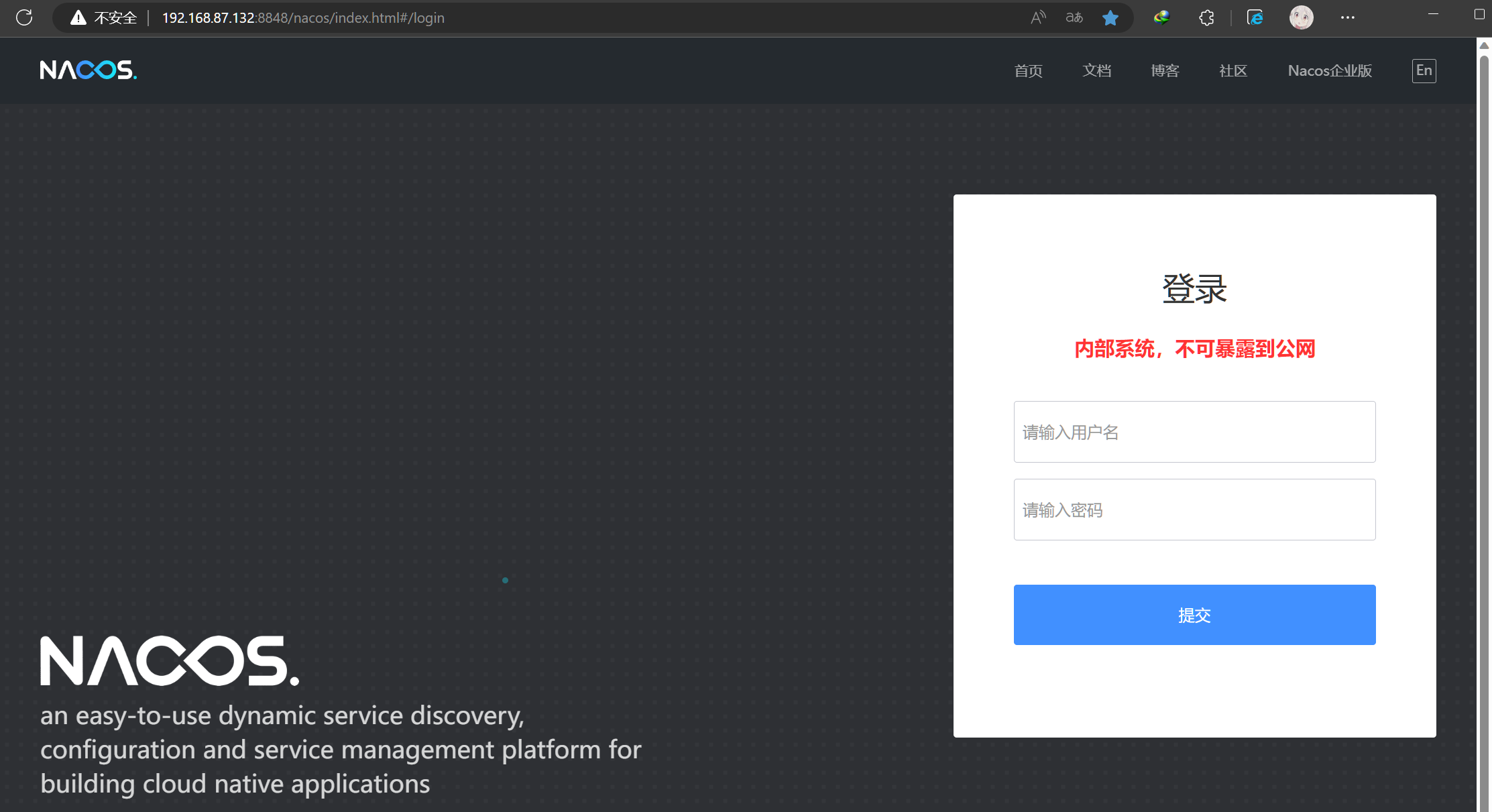Toggle the favorites star icon

tap(1110, 17)
